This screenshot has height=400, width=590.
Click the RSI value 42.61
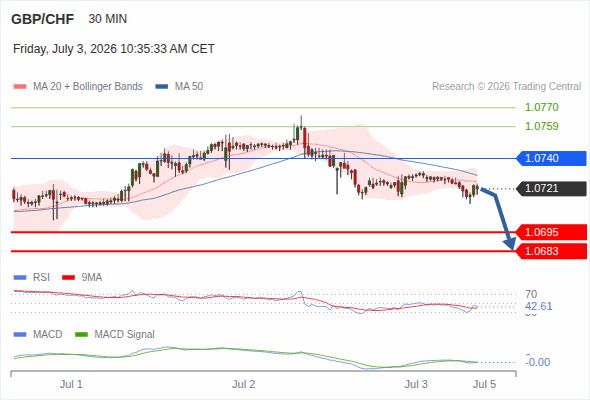[538, 306]
